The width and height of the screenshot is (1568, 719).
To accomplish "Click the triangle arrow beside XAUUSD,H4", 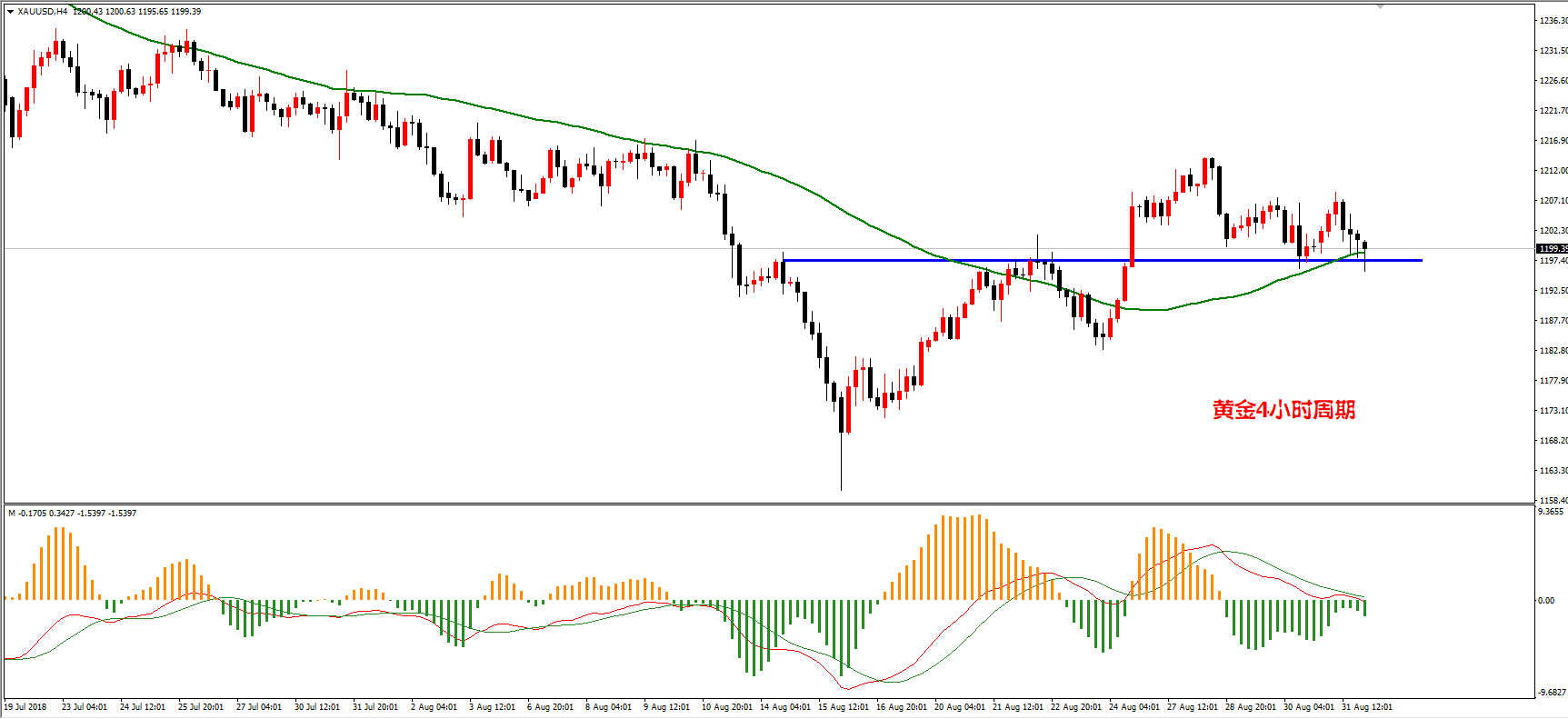I will pos(10,12).
